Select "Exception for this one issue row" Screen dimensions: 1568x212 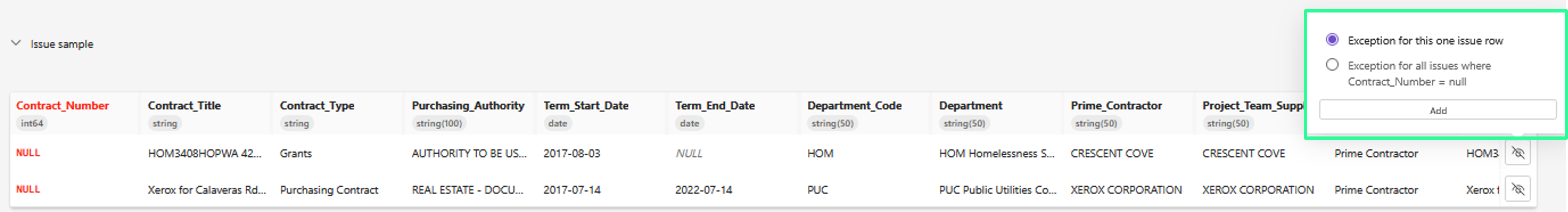(1332, 40)
